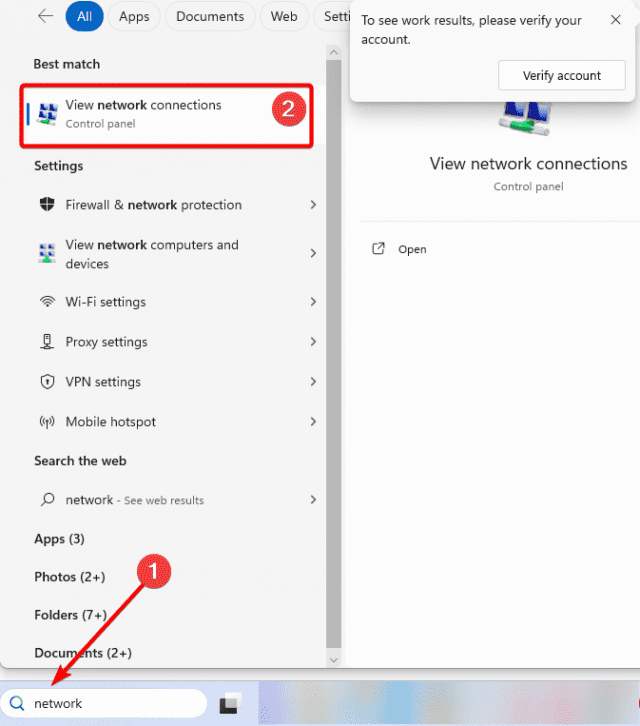
Task: Click the results list scrollbar track
Action: (333, 354)
